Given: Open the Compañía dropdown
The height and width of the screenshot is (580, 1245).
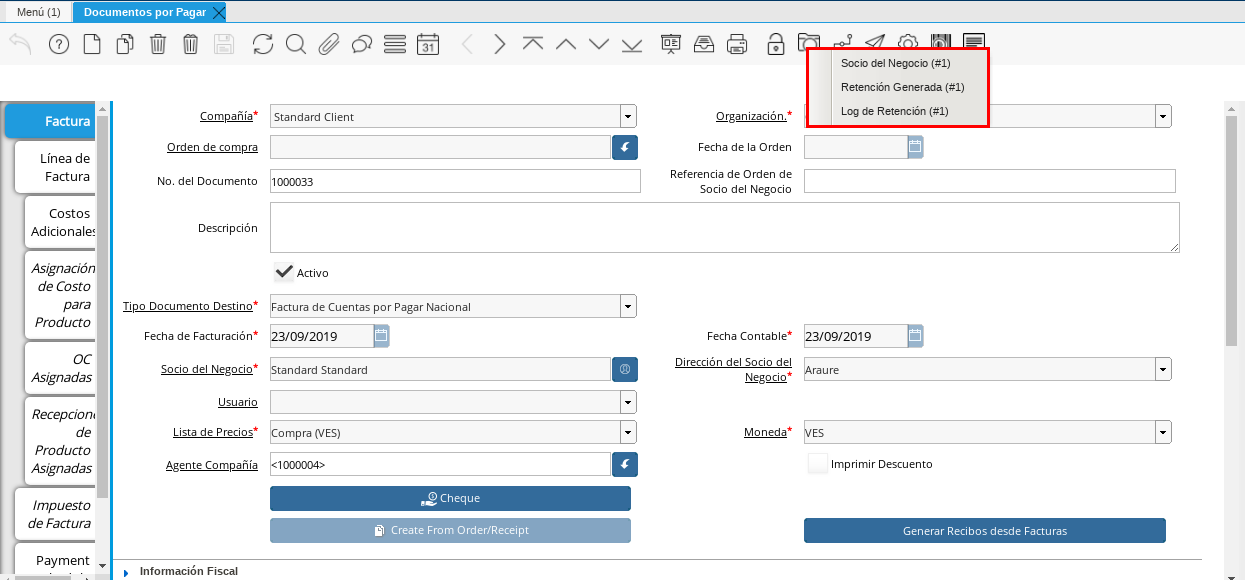Looking at the screenshot, I should point(627,117).
